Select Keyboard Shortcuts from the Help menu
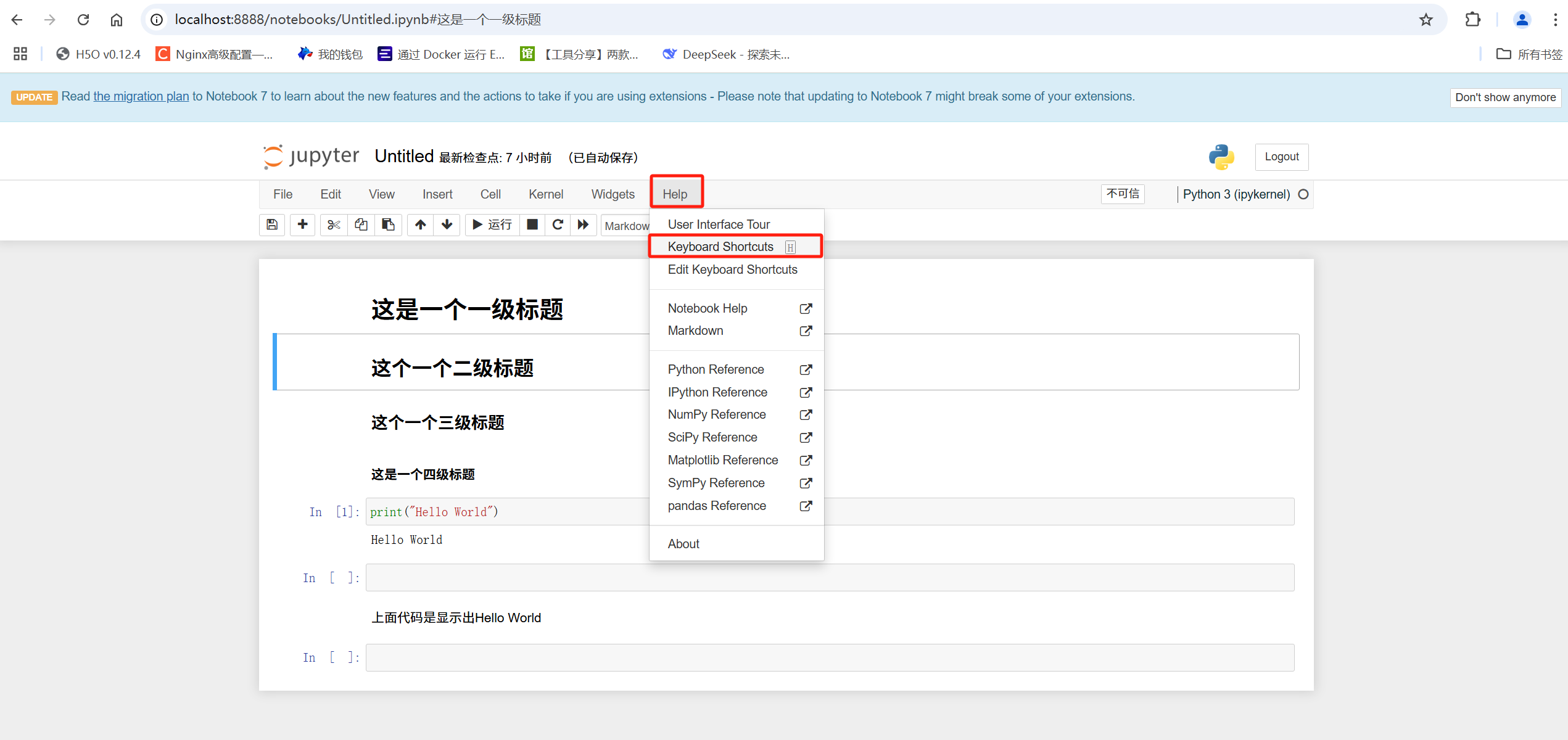 pos(720,247)
